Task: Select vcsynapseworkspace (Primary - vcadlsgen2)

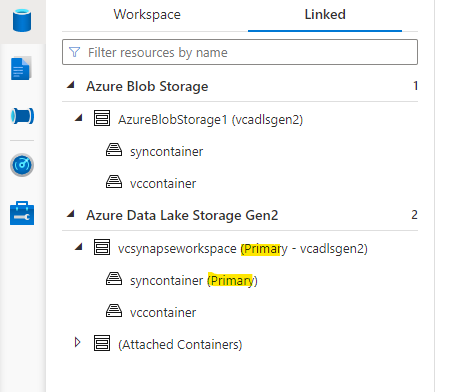Action: click(x=243, y=249)
